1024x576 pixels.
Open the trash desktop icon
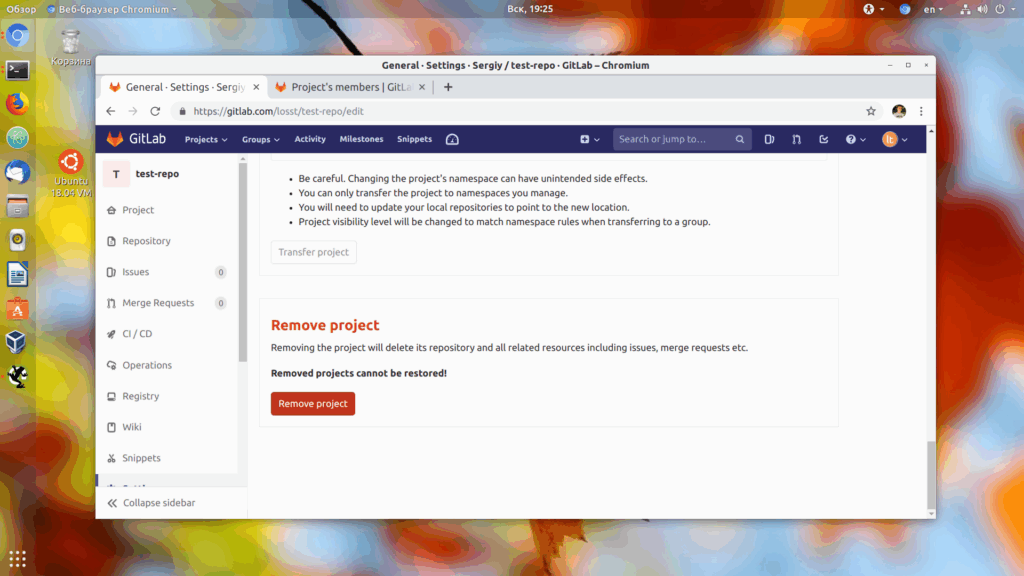click(71, 48)
